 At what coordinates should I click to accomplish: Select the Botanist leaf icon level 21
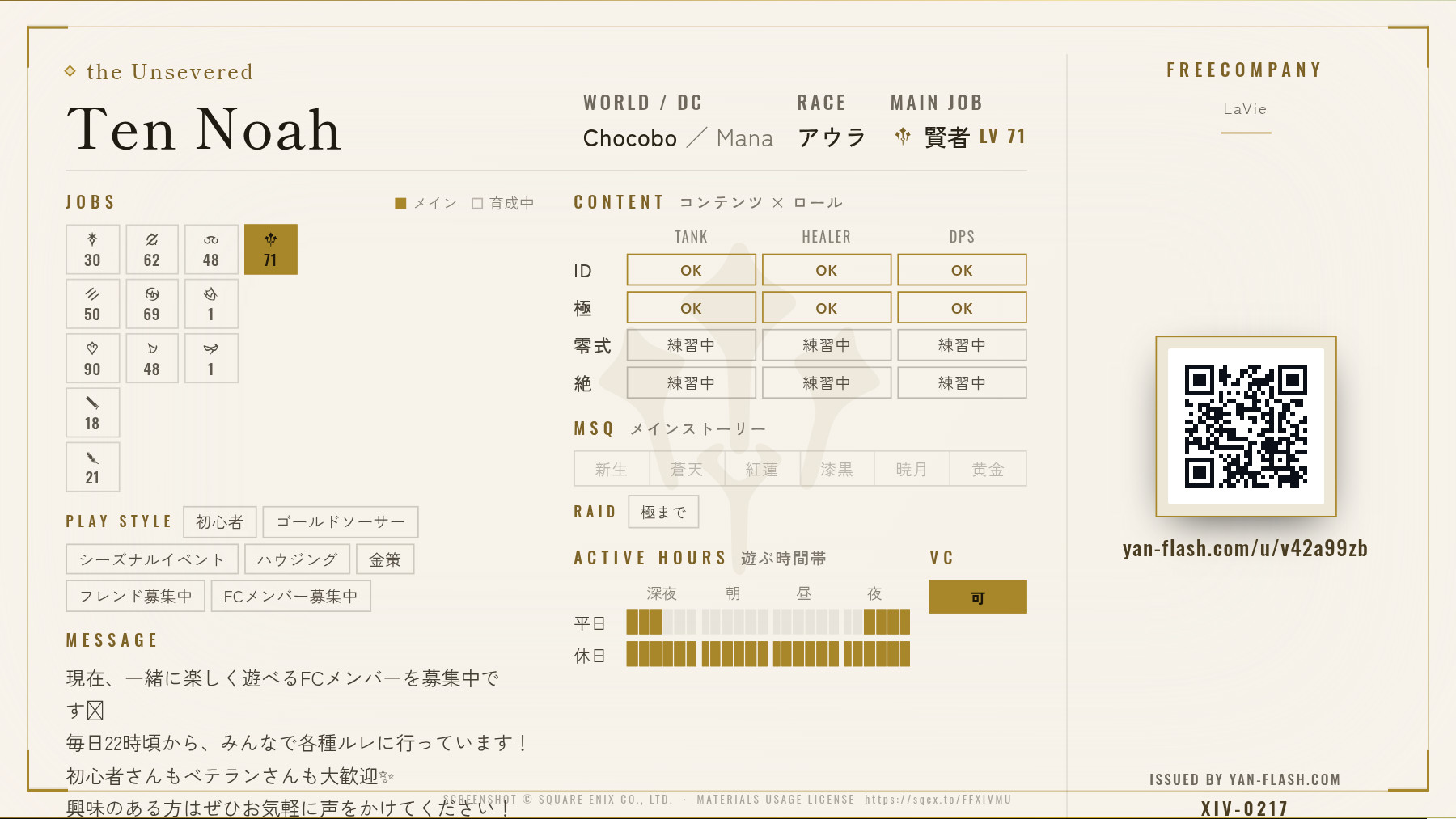click(93, 466)
